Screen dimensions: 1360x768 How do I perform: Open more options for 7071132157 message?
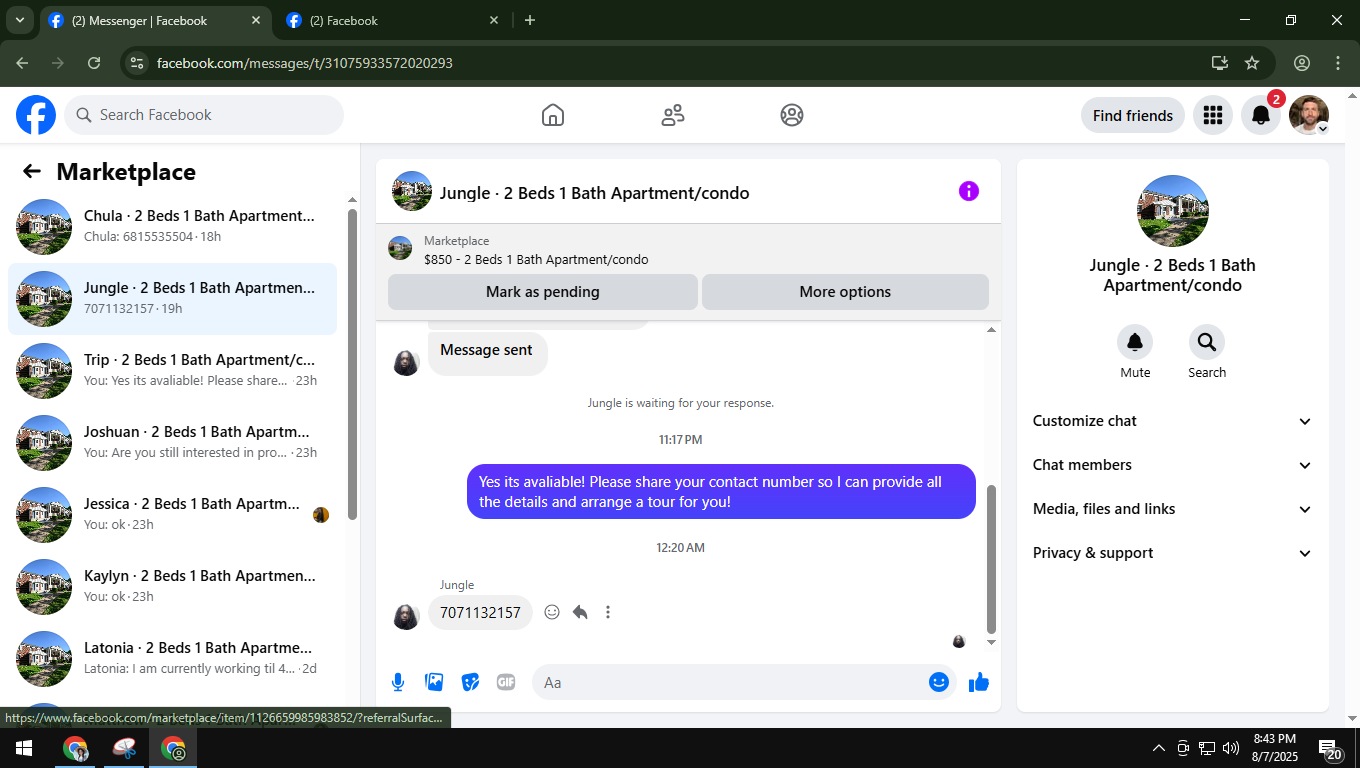(x=608, y=612)
